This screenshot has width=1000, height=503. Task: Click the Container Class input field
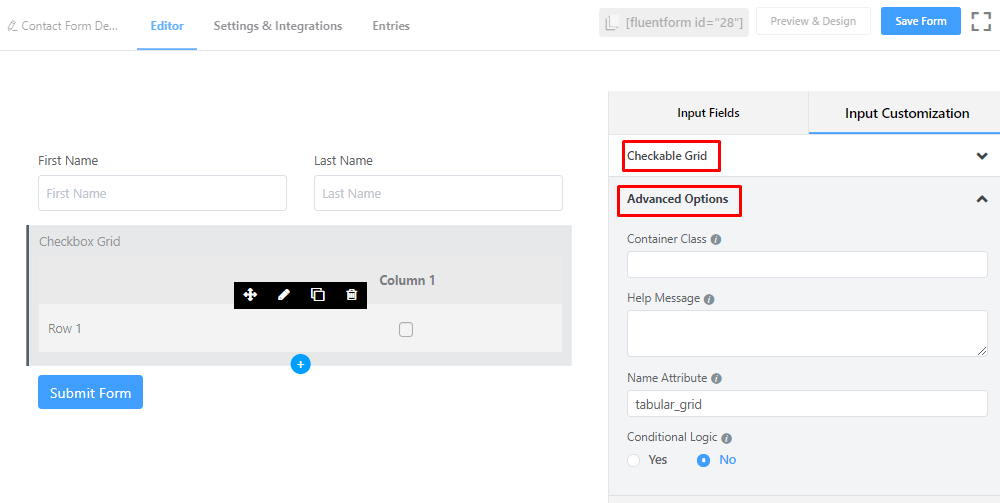click(x=807, y=265)
